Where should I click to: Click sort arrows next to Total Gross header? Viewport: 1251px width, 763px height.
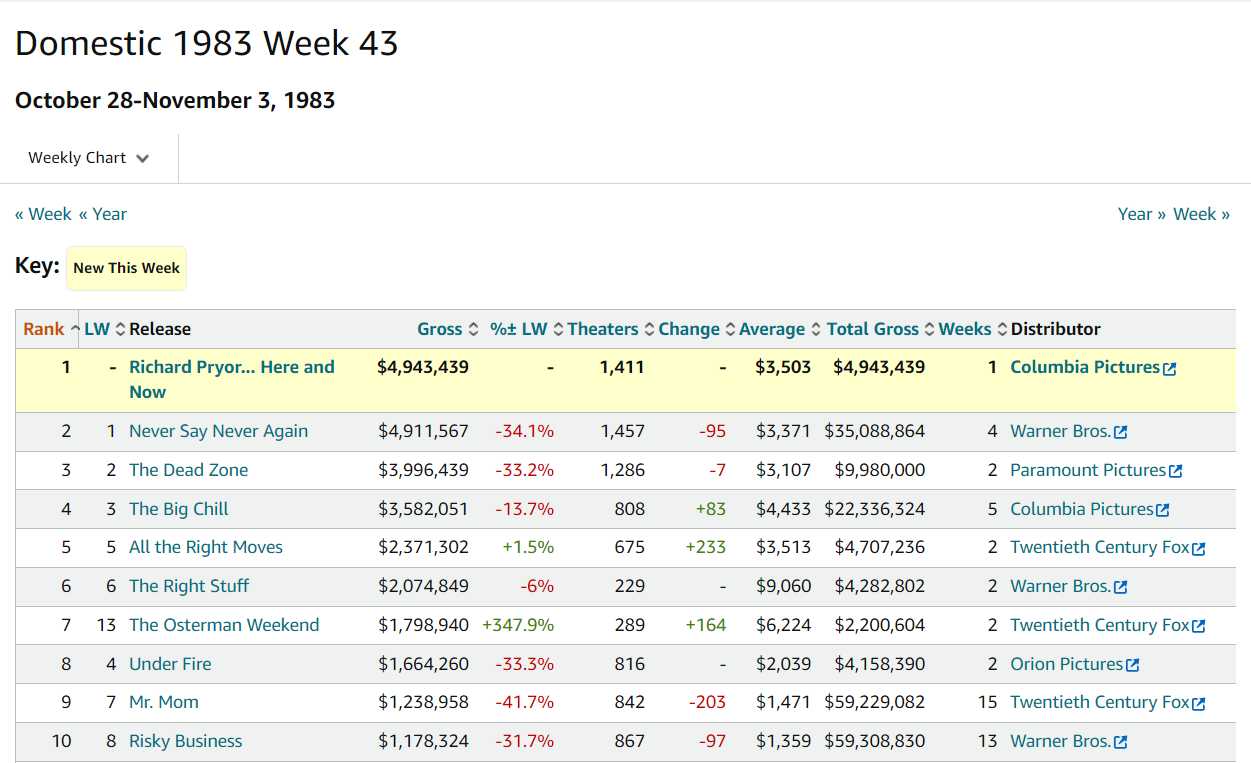[x=930, y=329]
